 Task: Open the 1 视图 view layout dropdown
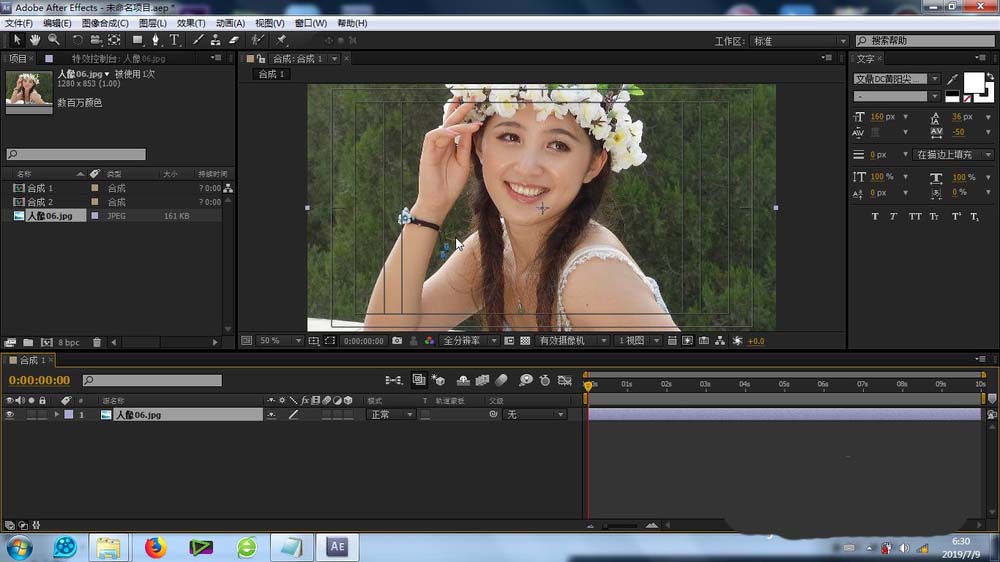click(x=638, y=341)
